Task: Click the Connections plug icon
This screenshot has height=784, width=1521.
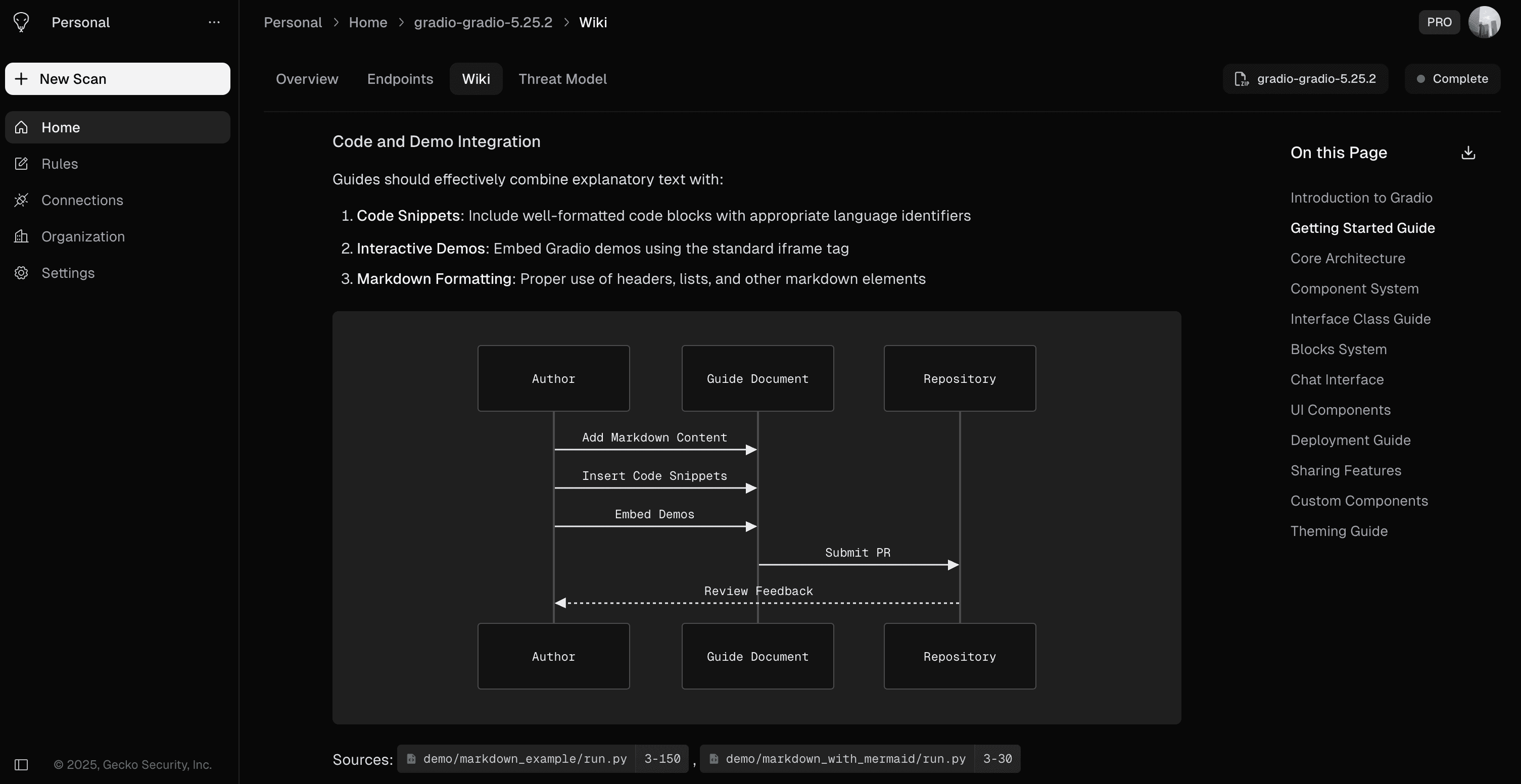Action: pos(21,200)
